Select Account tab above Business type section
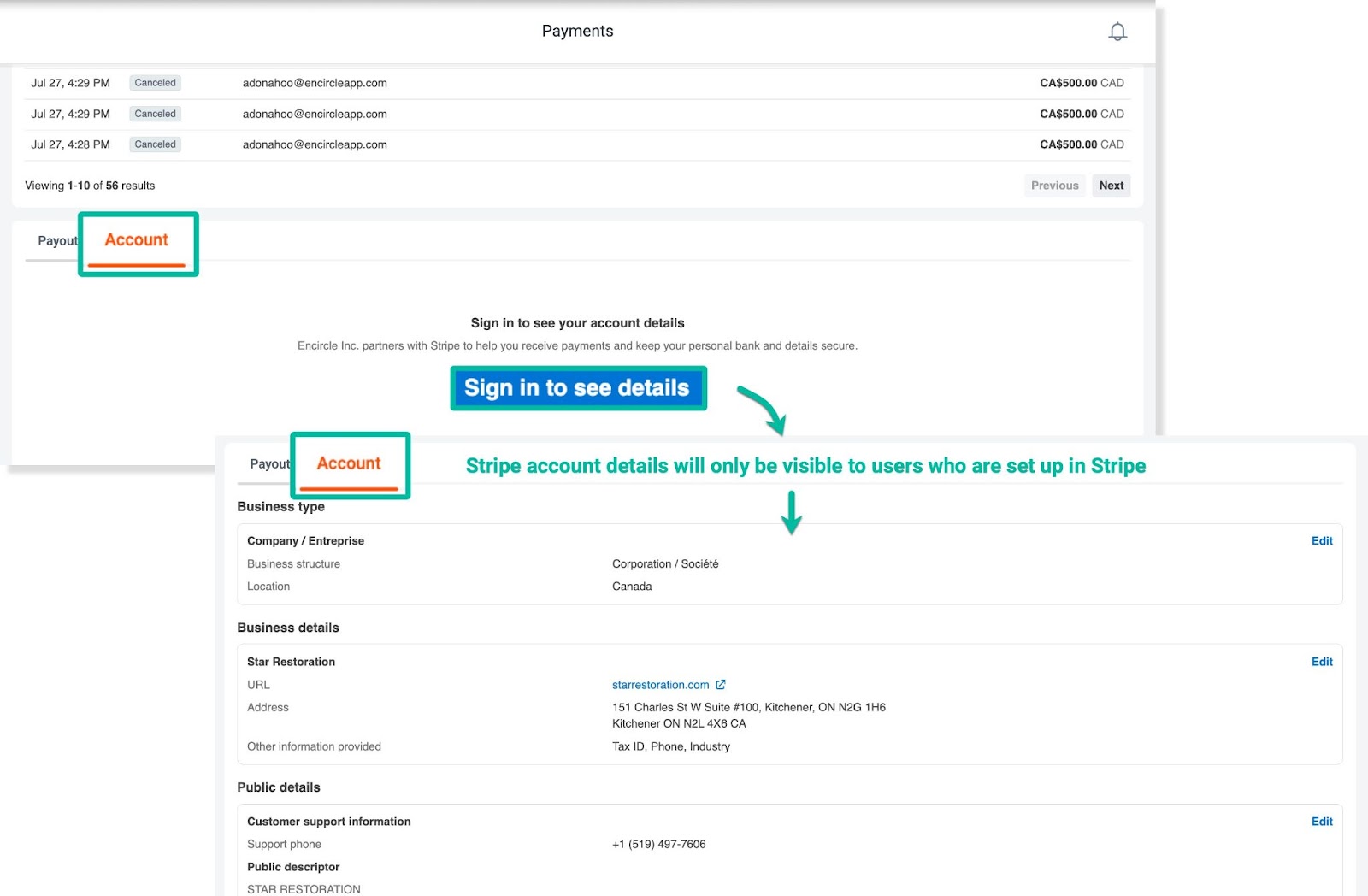This screenshot has height=896, width=1368. 349,463
